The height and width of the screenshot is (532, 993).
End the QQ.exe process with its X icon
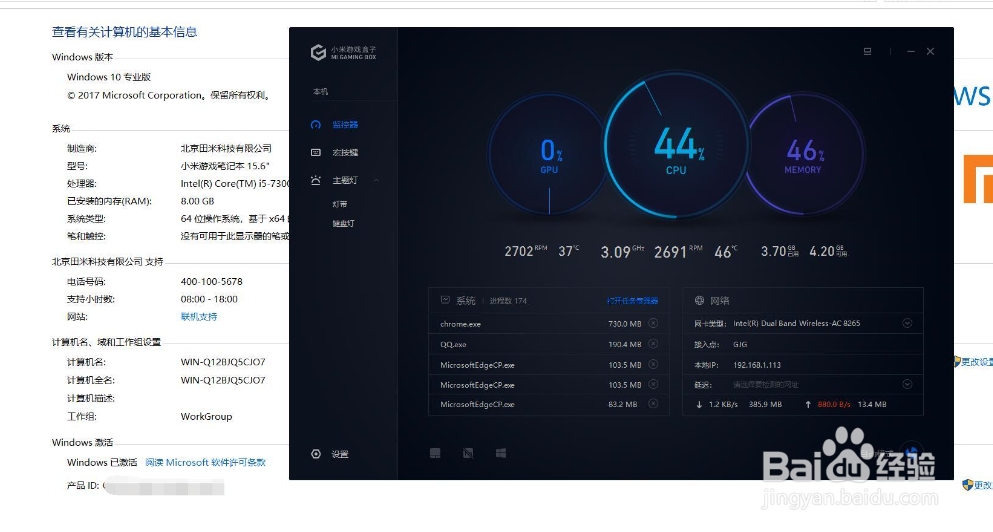pyautogui.click(x=653, y=344)
